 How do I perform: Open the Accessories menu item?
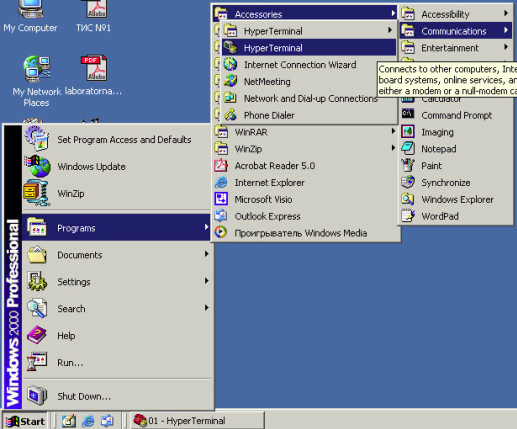[305, 13]
